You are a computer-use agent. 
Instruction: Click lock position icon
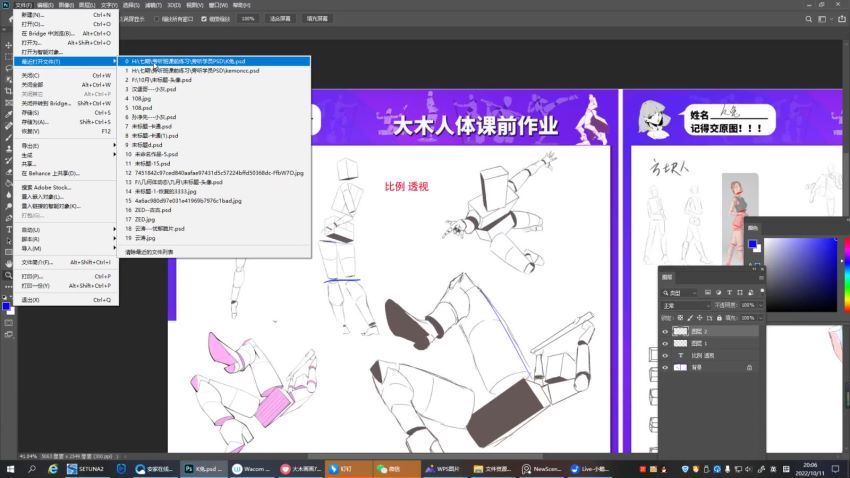pyautogui.click(x=700, y=318)
